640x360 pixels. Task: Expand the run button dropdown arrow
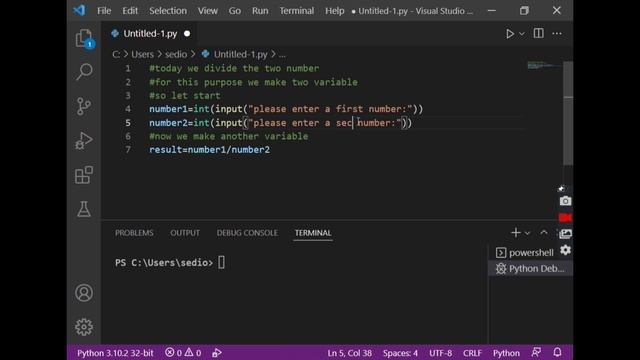click(x=522, y=34)
